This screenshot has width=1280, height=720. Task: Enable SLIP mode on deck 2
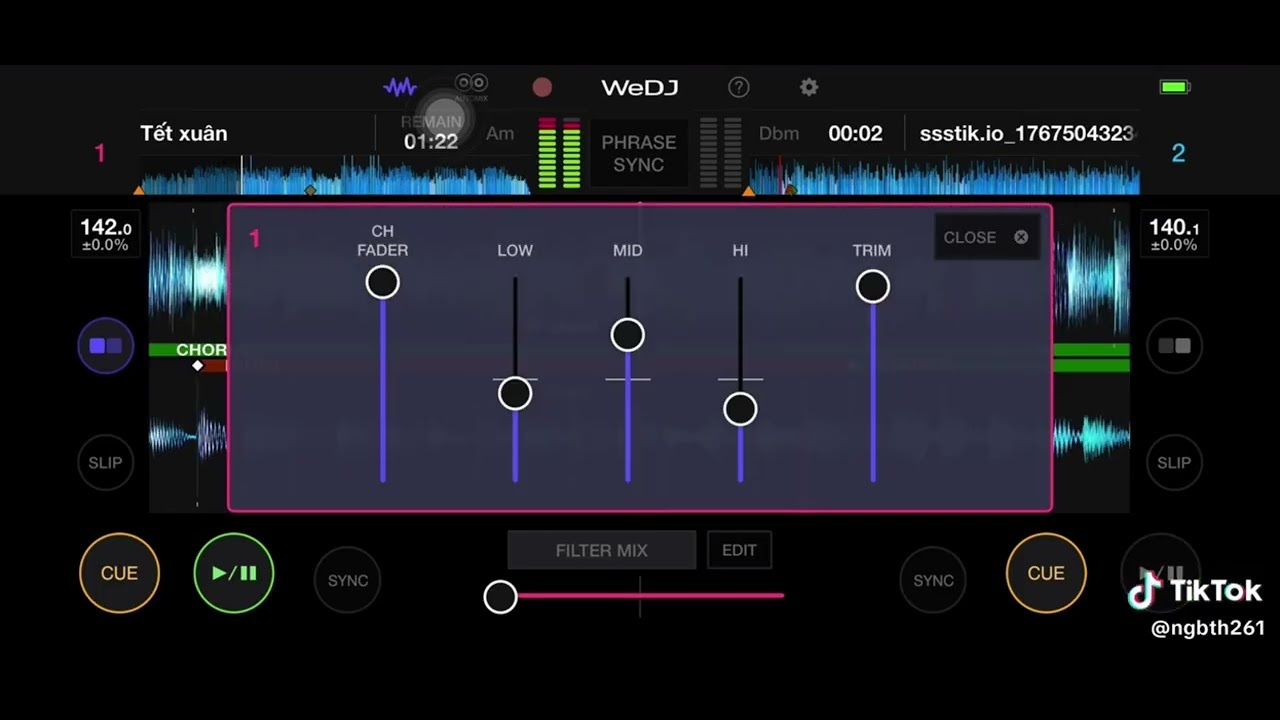click(1174, 462)
